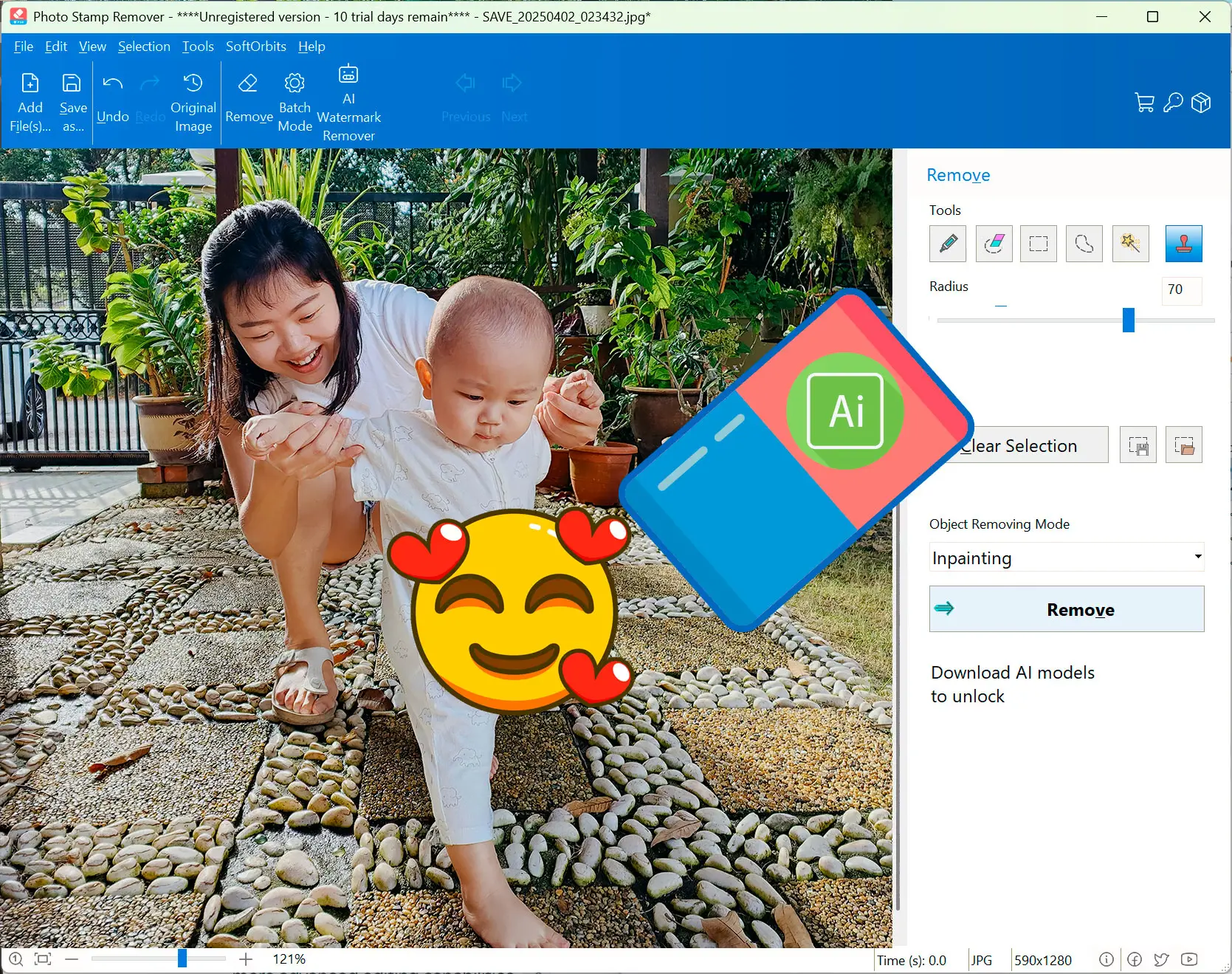Open Batch Mode
Image resolution: width=1232 pixels, height=974 pixels.
click(x=295, y=103)
